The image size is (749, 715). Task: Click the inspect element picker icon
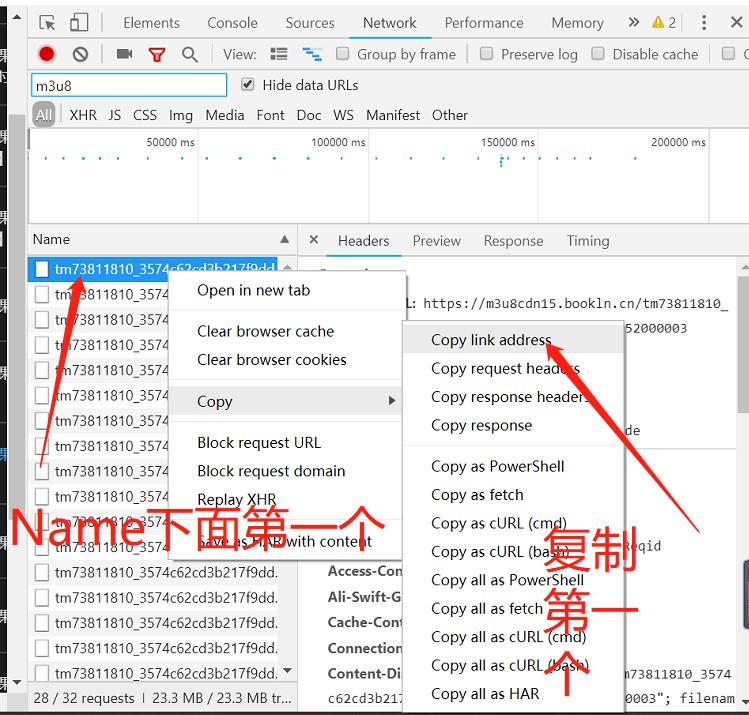47,22
